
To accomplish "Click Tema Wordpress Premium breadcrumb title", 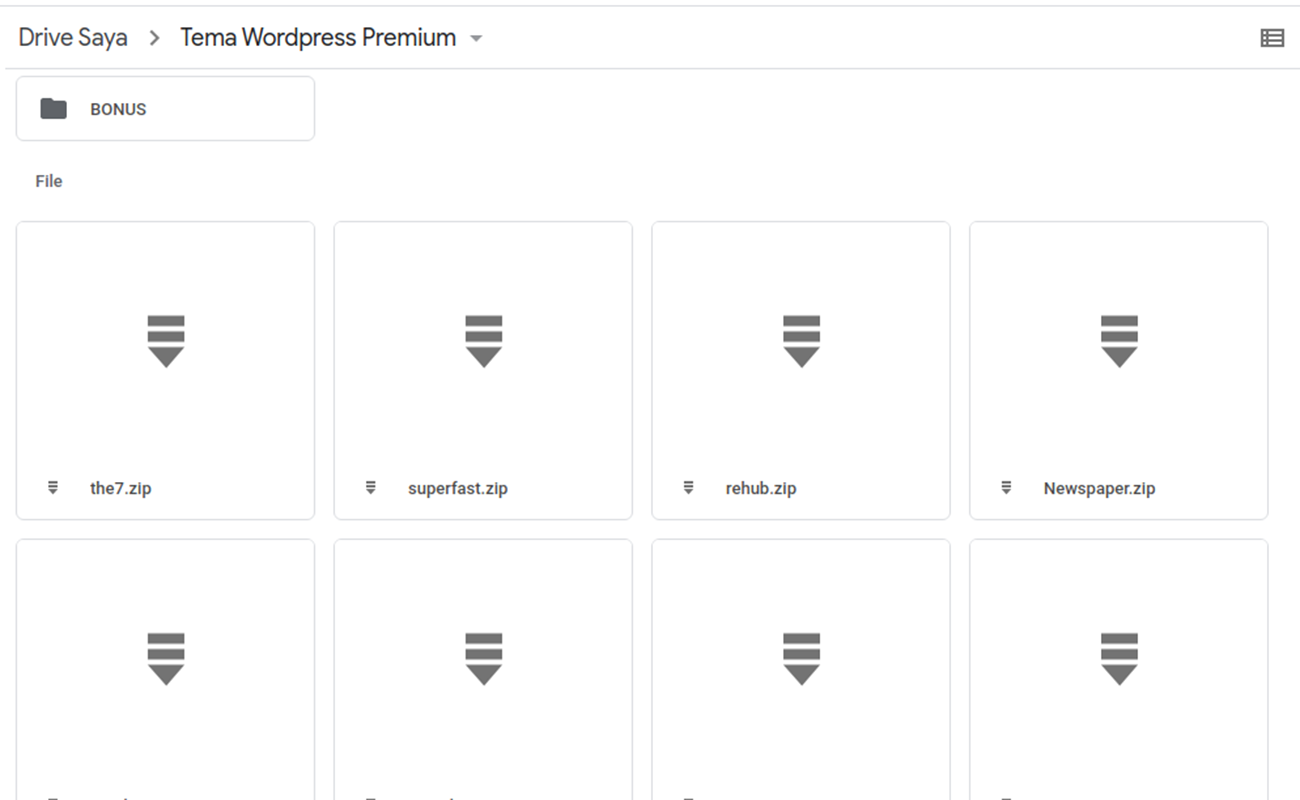I will 318,38.
